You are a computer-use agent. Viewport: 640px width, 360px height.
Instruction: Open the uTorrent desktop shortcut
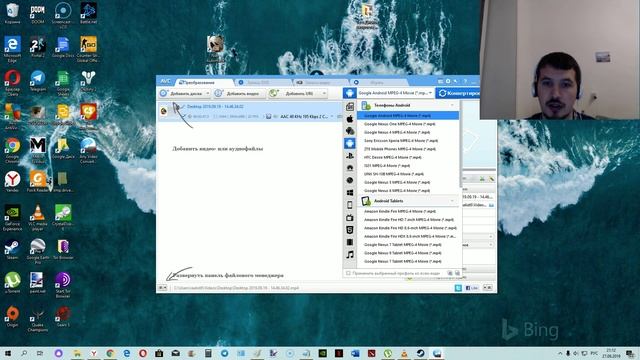[12, 282]
